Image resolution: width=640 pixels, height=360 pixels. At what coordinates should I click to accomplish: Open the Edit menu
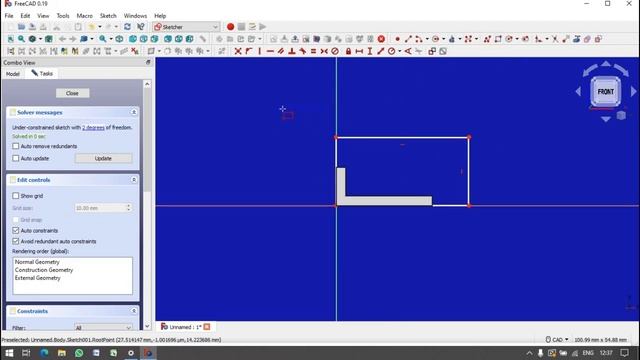coord(25,16)
